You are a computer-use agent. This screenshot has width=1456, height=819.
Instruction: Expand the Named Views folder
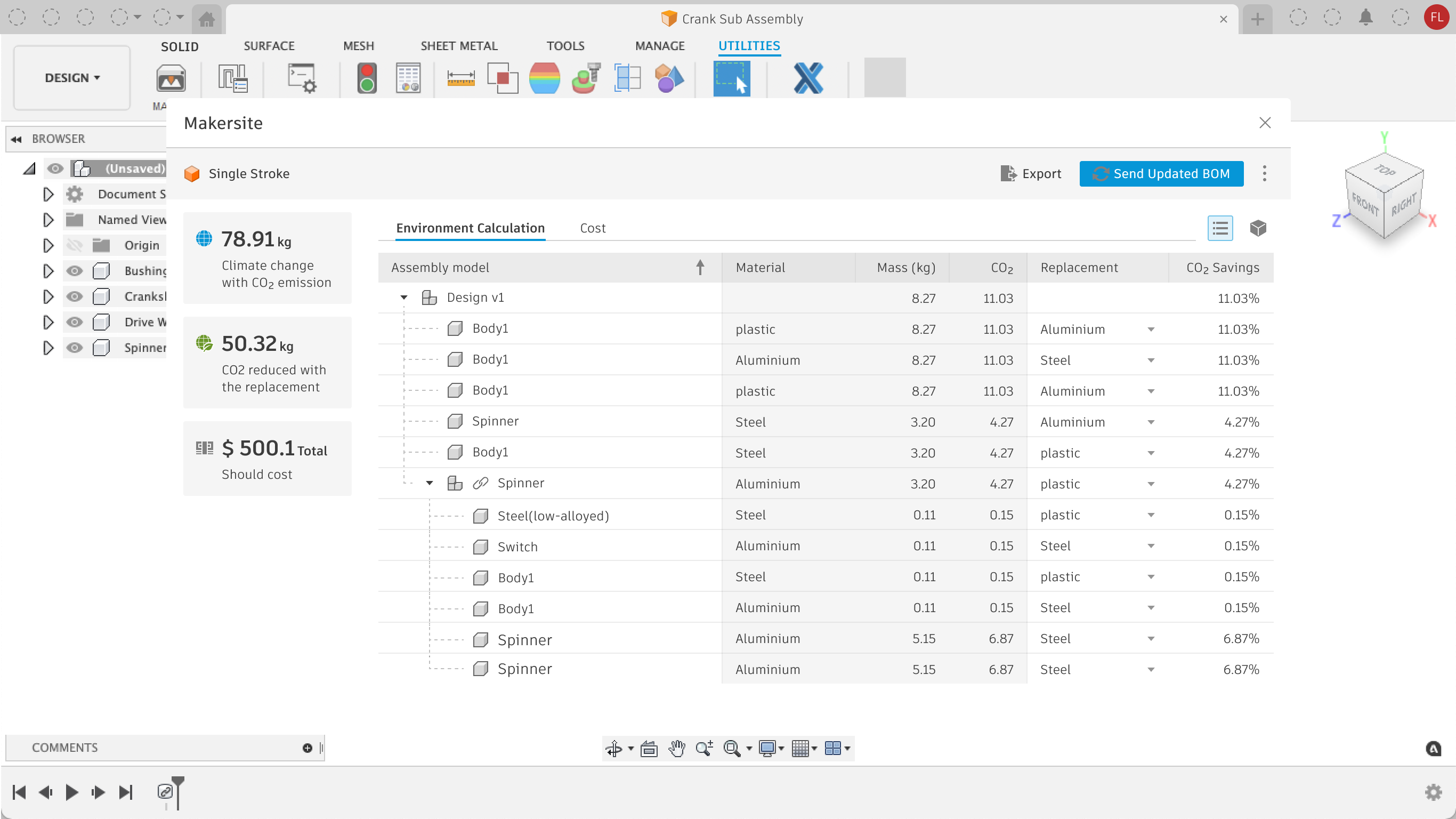48,220
